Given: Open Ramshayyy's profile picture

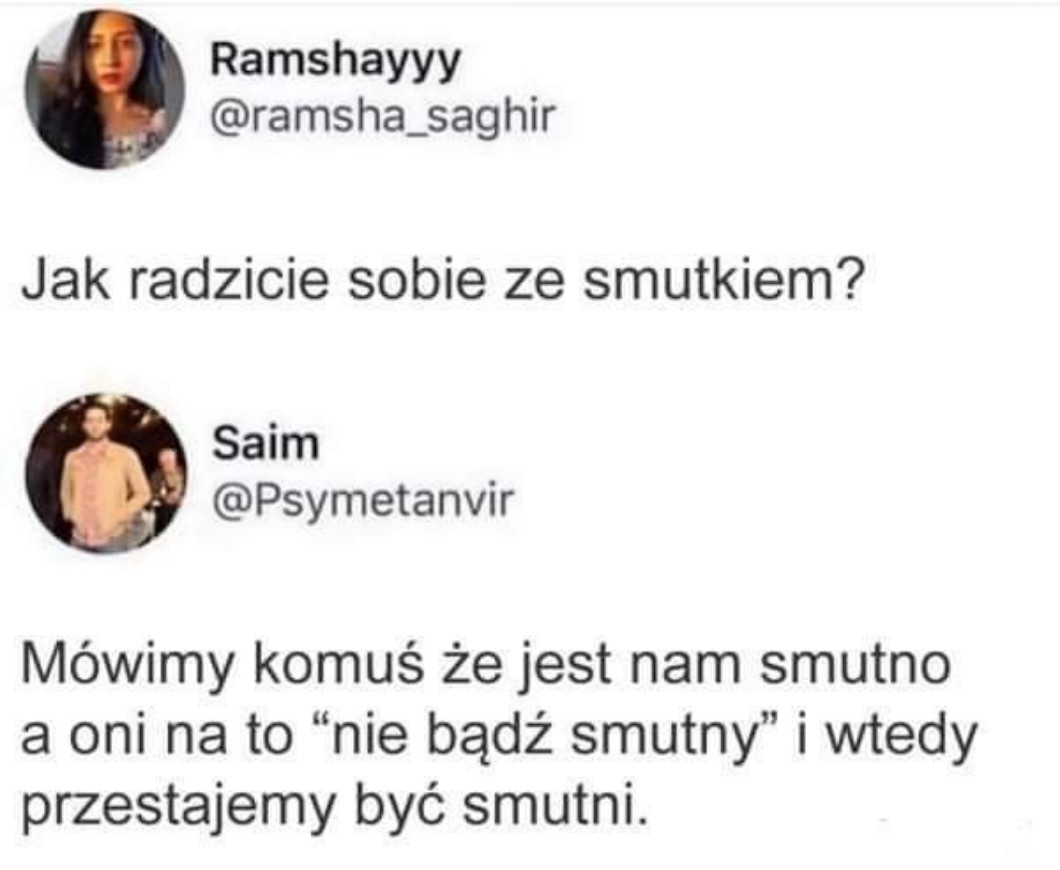Looking at the screenshot, I should (105, 89).
